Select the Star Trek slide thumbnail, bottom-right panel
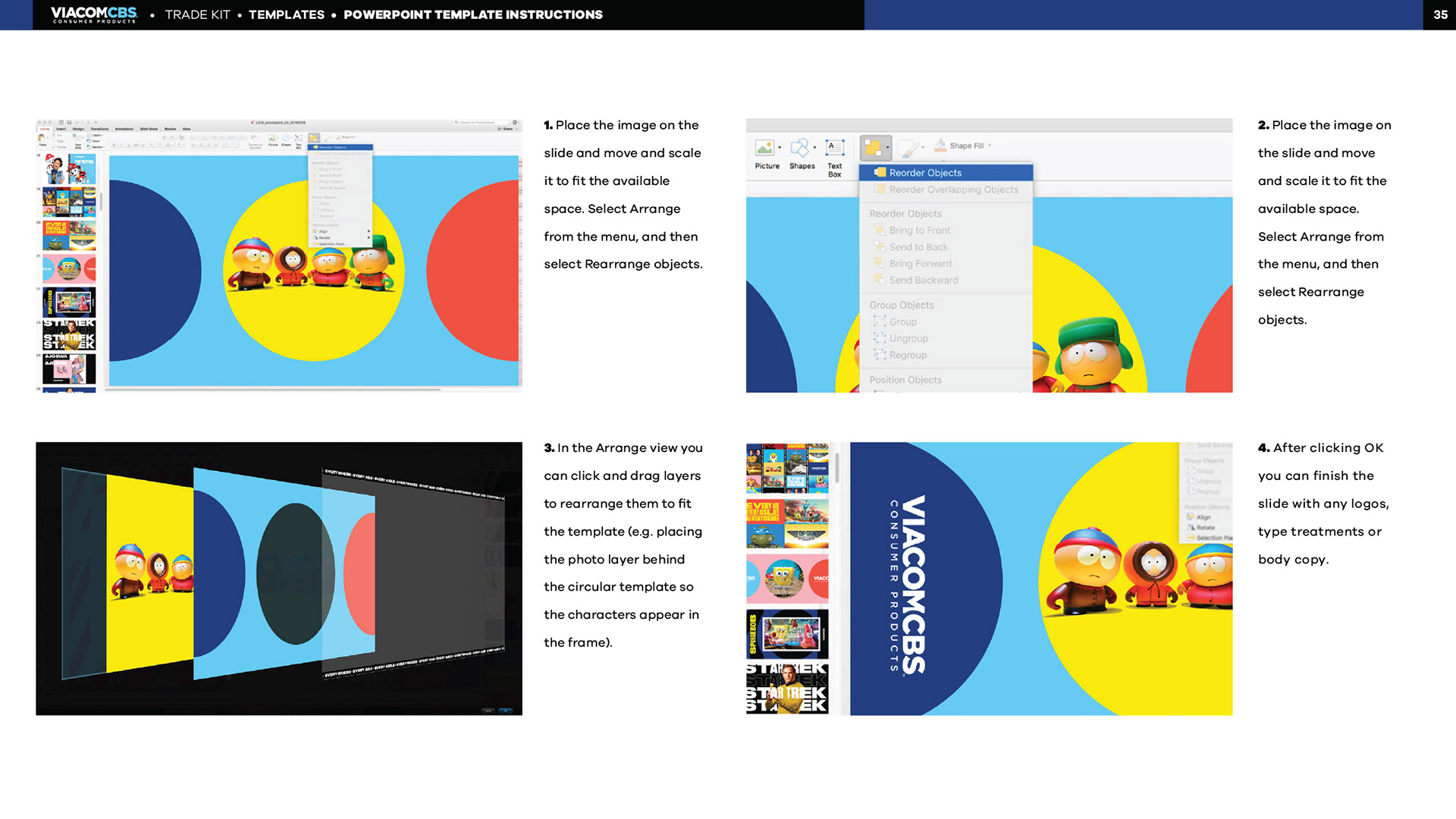 click(787, 689)
